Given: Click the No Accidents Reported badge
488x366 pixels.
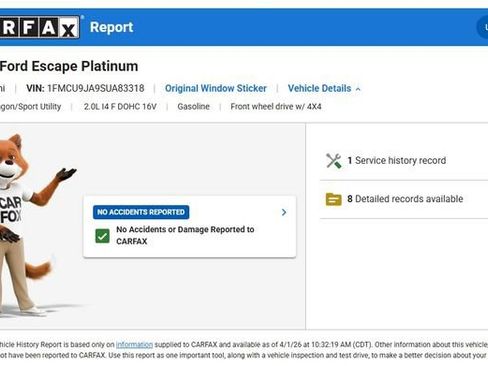Looking at the screenshot, I should tap(141, 212).
